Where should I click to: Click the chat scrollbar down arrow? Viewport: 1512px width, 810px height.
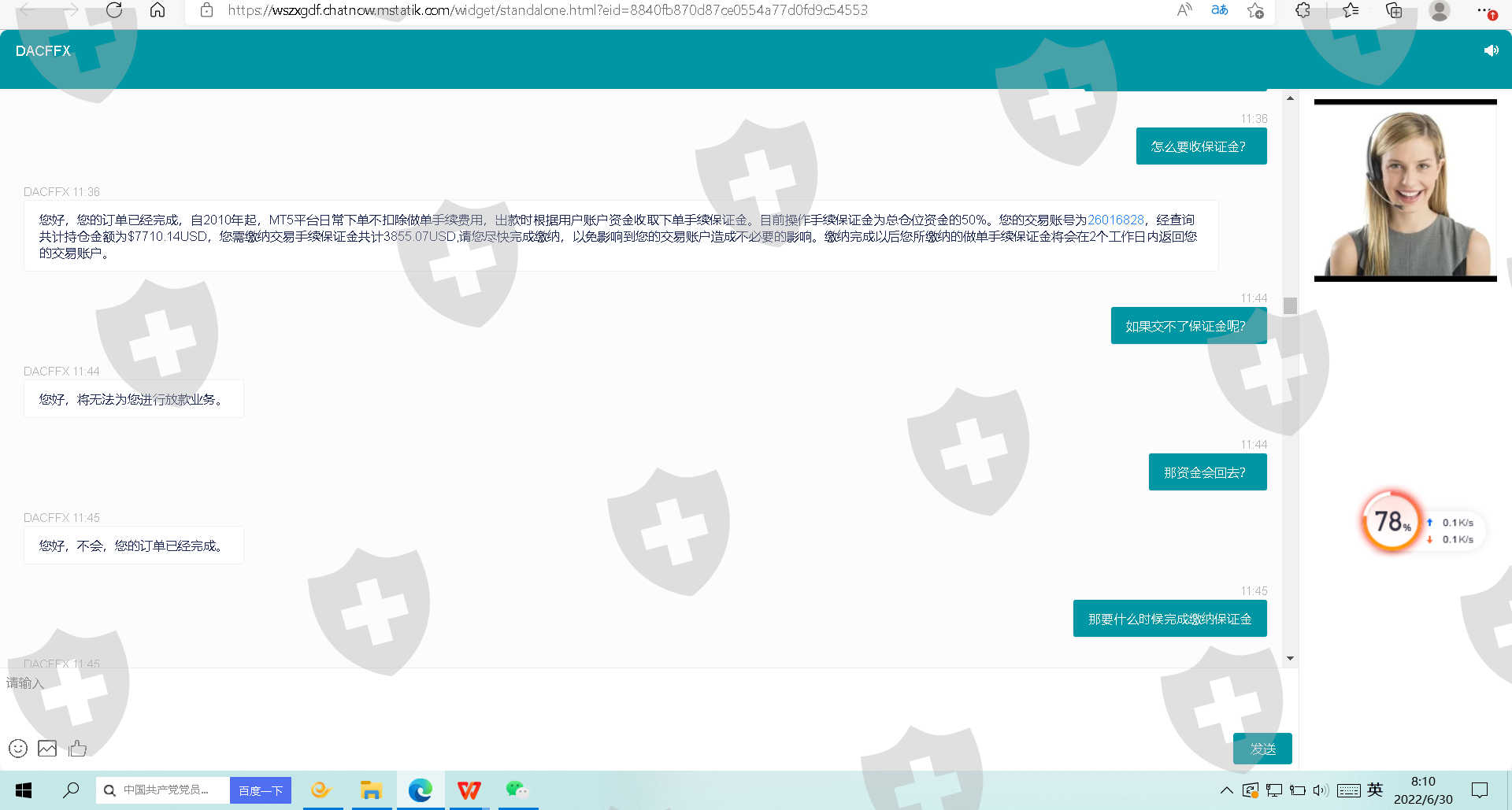pos(1290,658)
